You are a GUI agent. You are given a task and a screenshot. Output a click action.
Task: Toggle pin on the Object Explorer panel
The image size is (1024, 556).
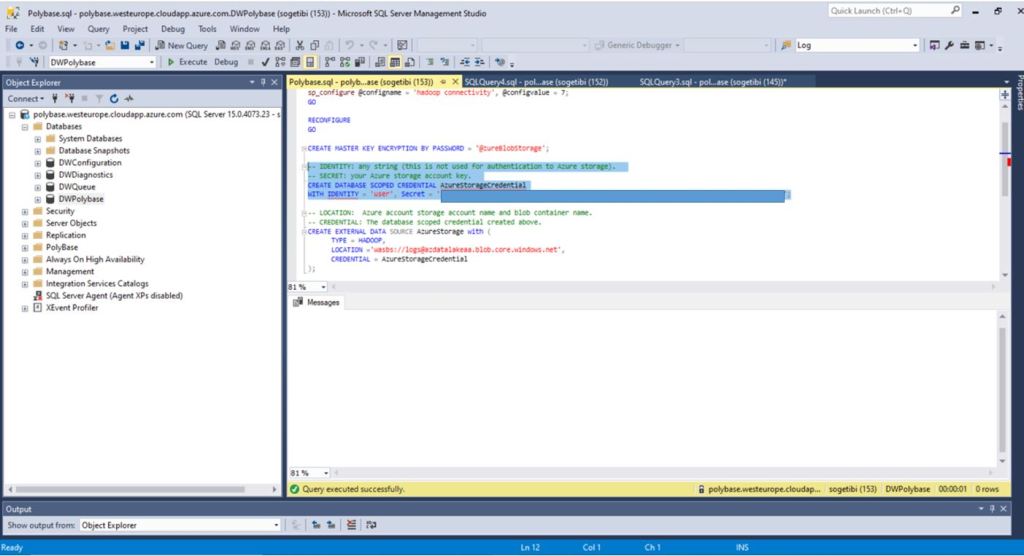click(264, 82)
